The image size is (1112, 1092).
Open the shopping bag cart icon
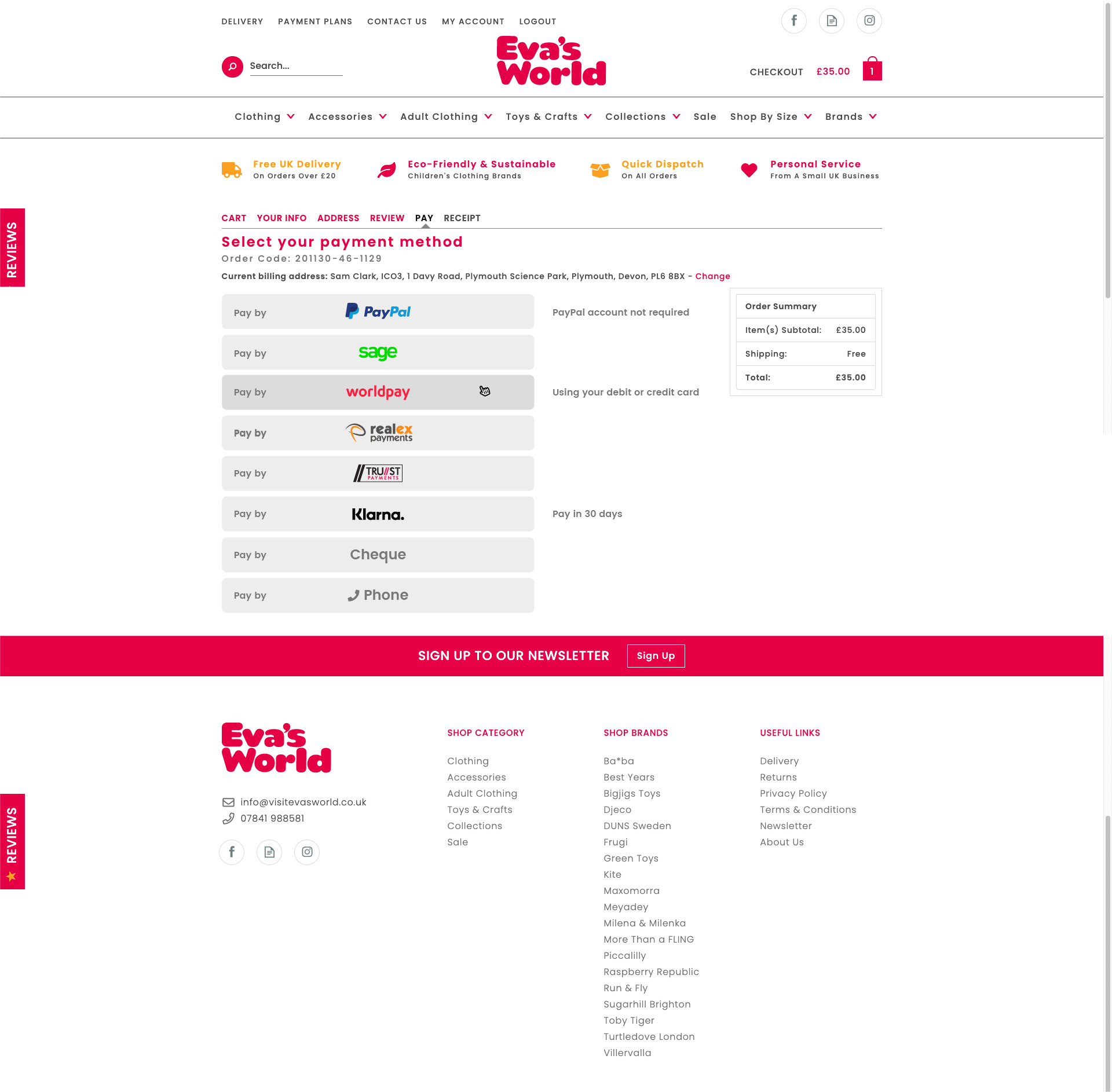872,69
